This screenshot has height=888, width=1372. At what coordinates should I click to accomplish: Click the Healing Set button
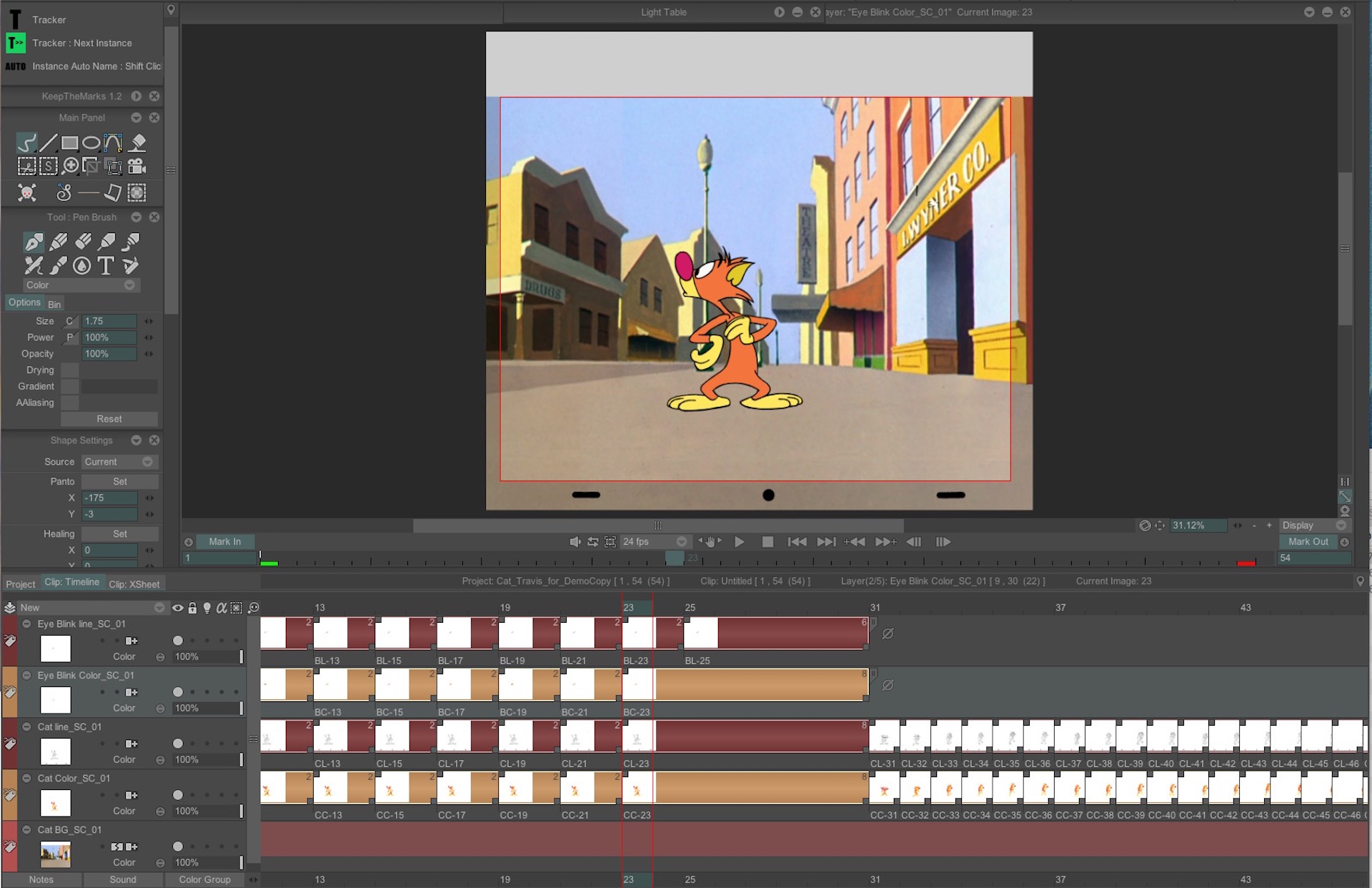tap(120, 534)
